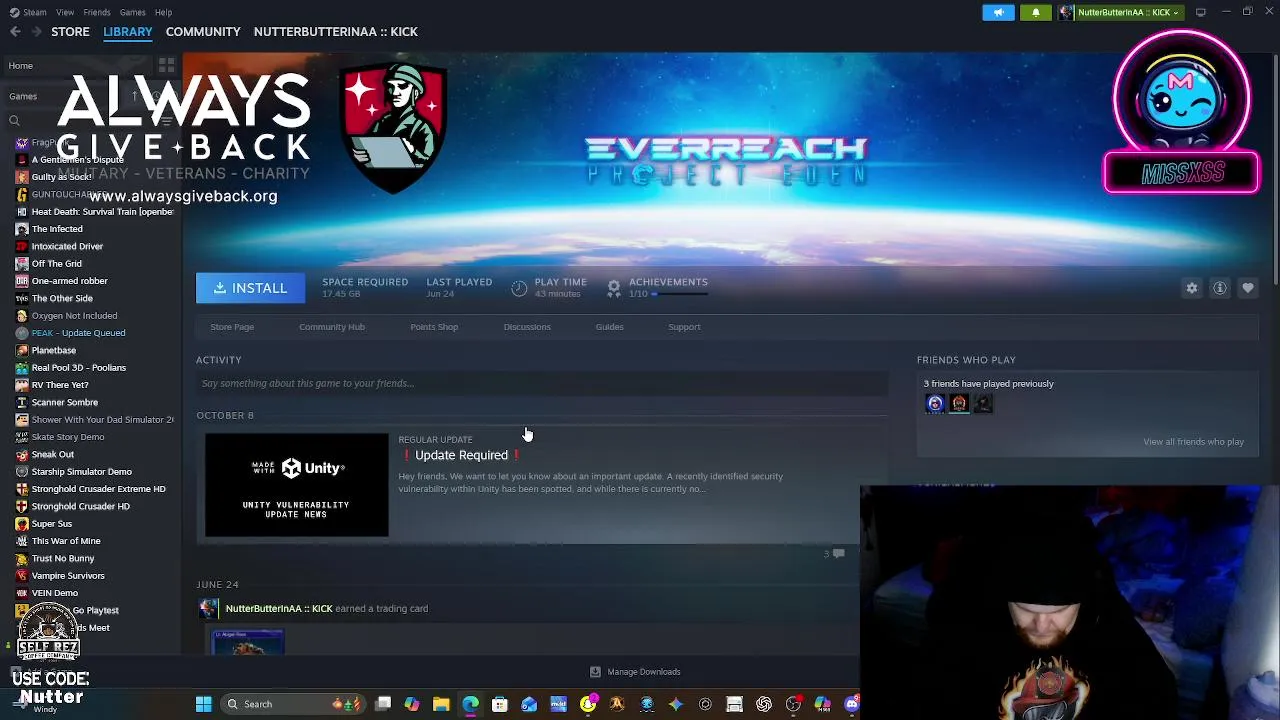Open File Explorer from the taskbar

point(441,704)
